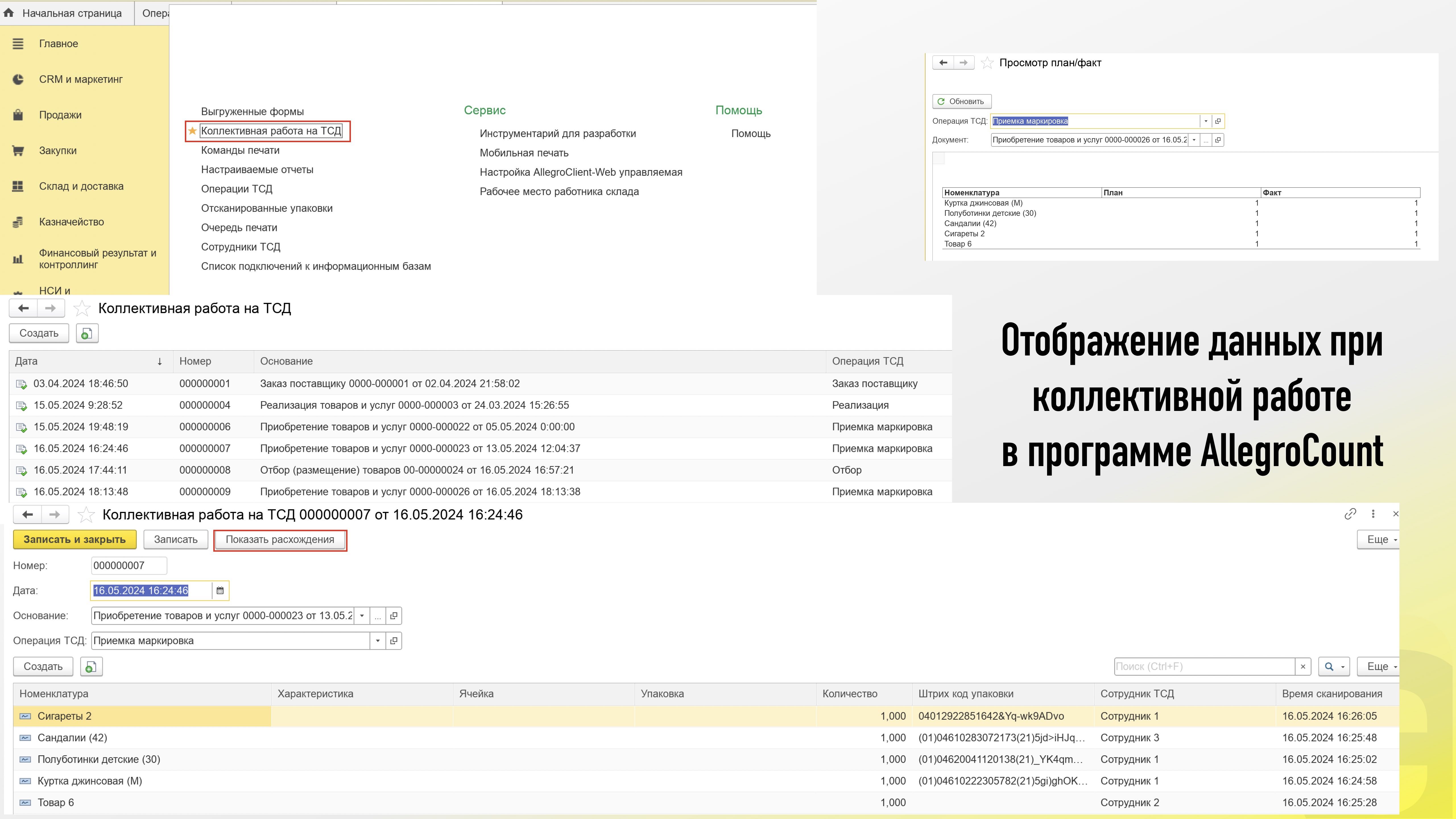Image resolution: width=1456 pixels, height=819 pixels.
Task: Click the Товар 6 row
Action: [x=706, y=803]
